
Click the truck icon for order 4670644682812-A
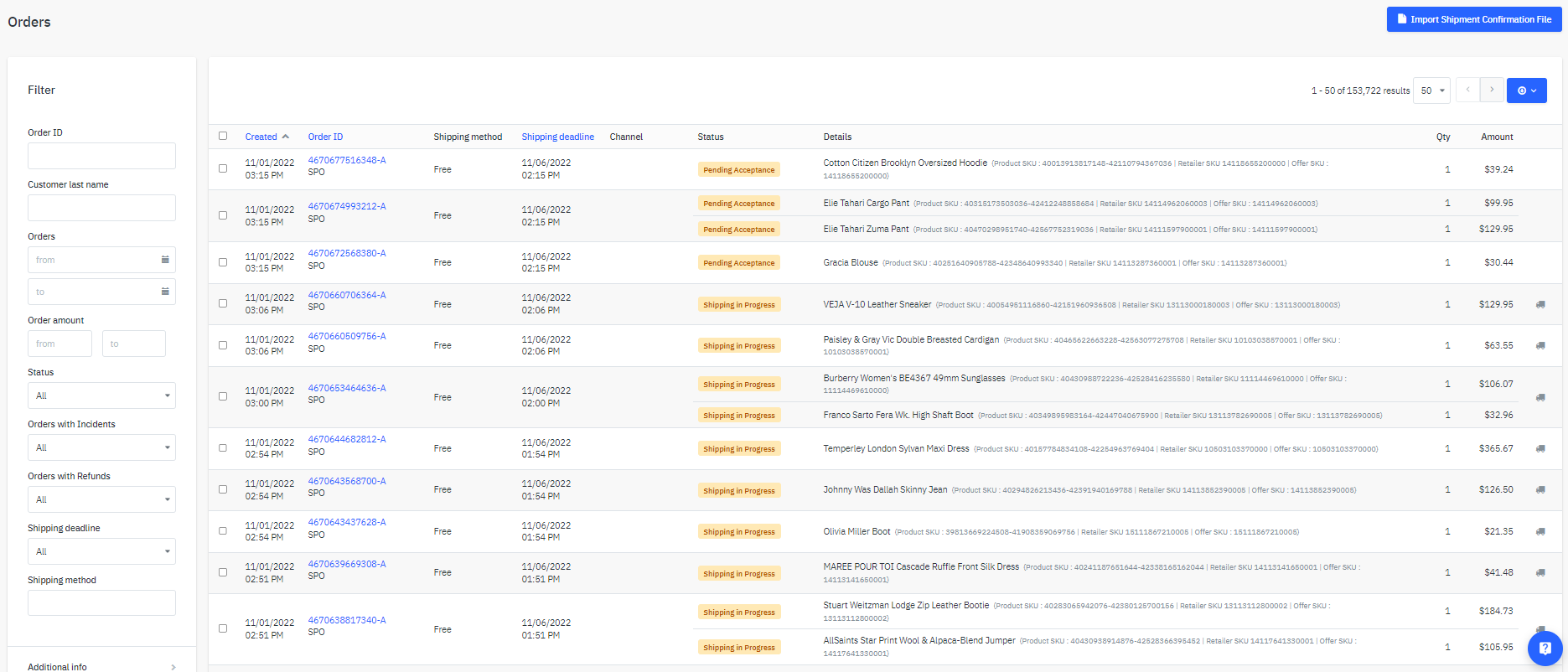click(x=1540, y=448)
